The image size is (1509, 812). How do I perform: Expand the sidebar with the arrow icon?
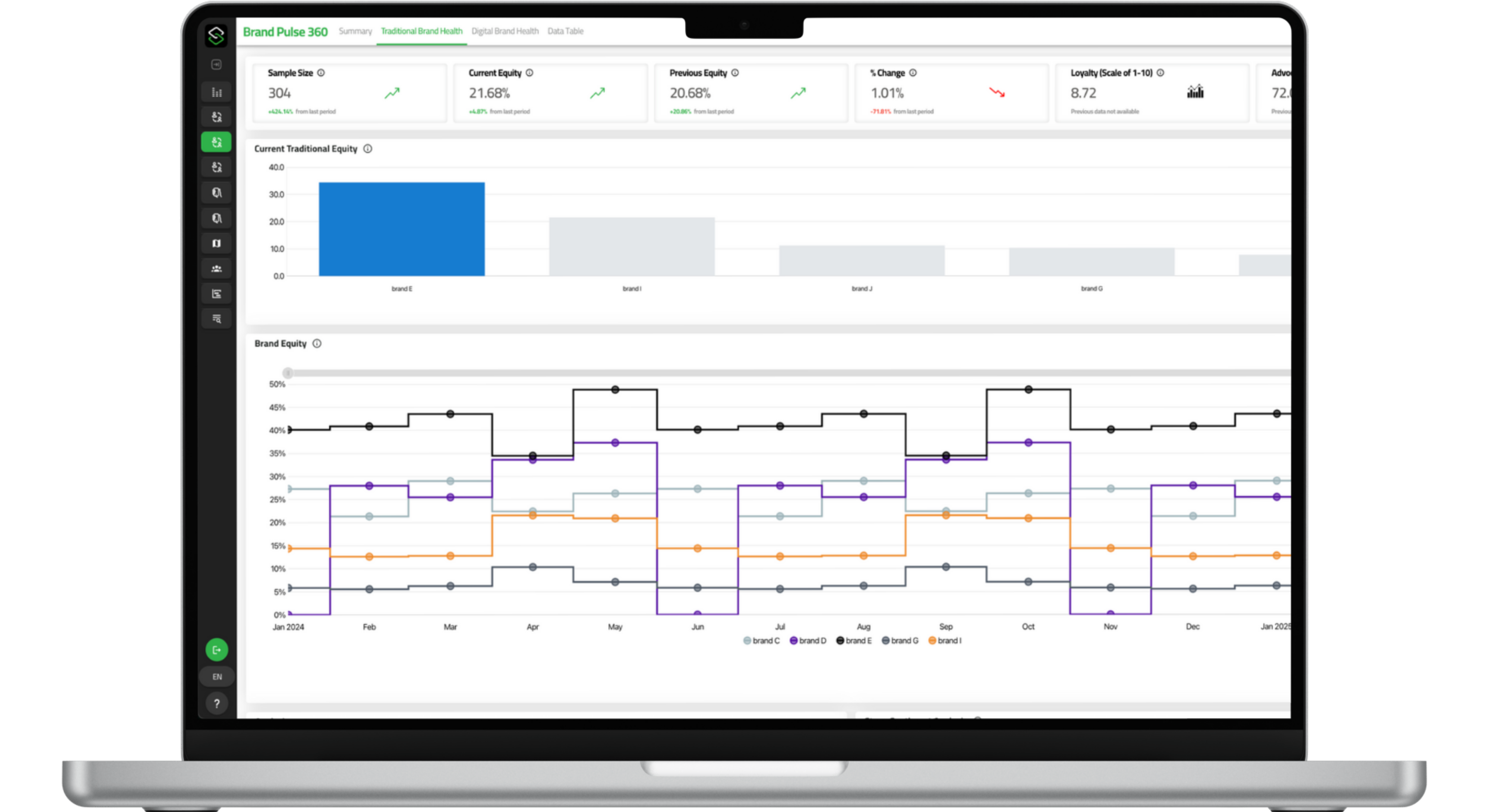click(216, 64)
